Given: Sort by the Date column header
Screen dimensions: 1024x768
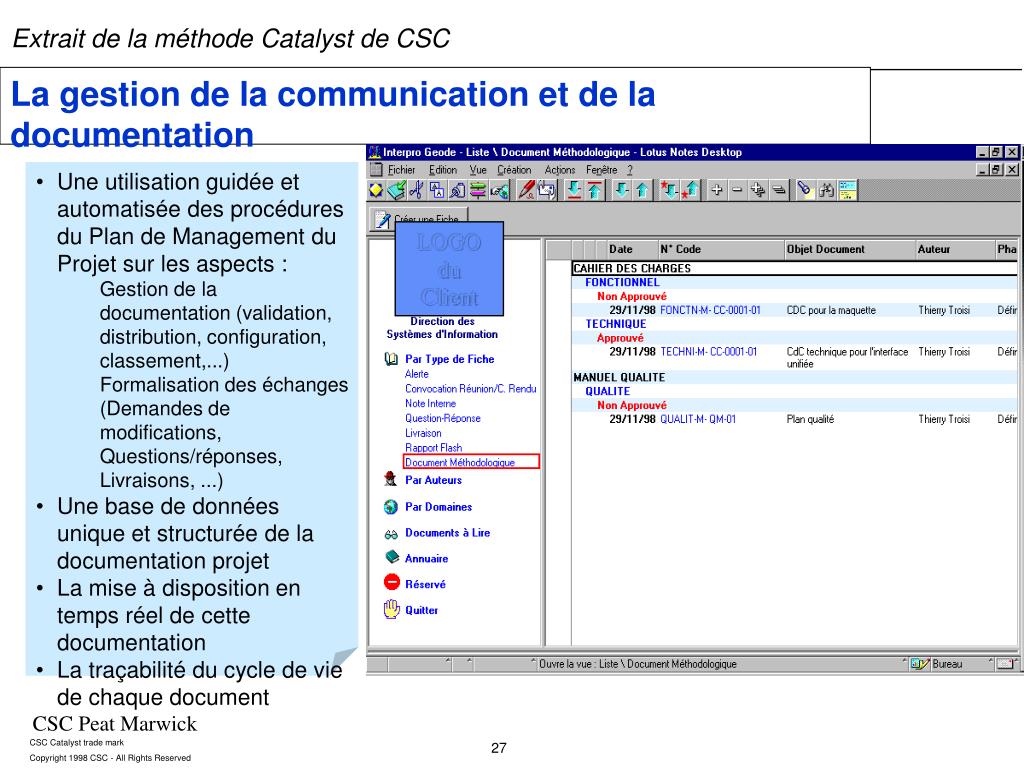Looking at the screenshot, I should (x=632, y=249).
